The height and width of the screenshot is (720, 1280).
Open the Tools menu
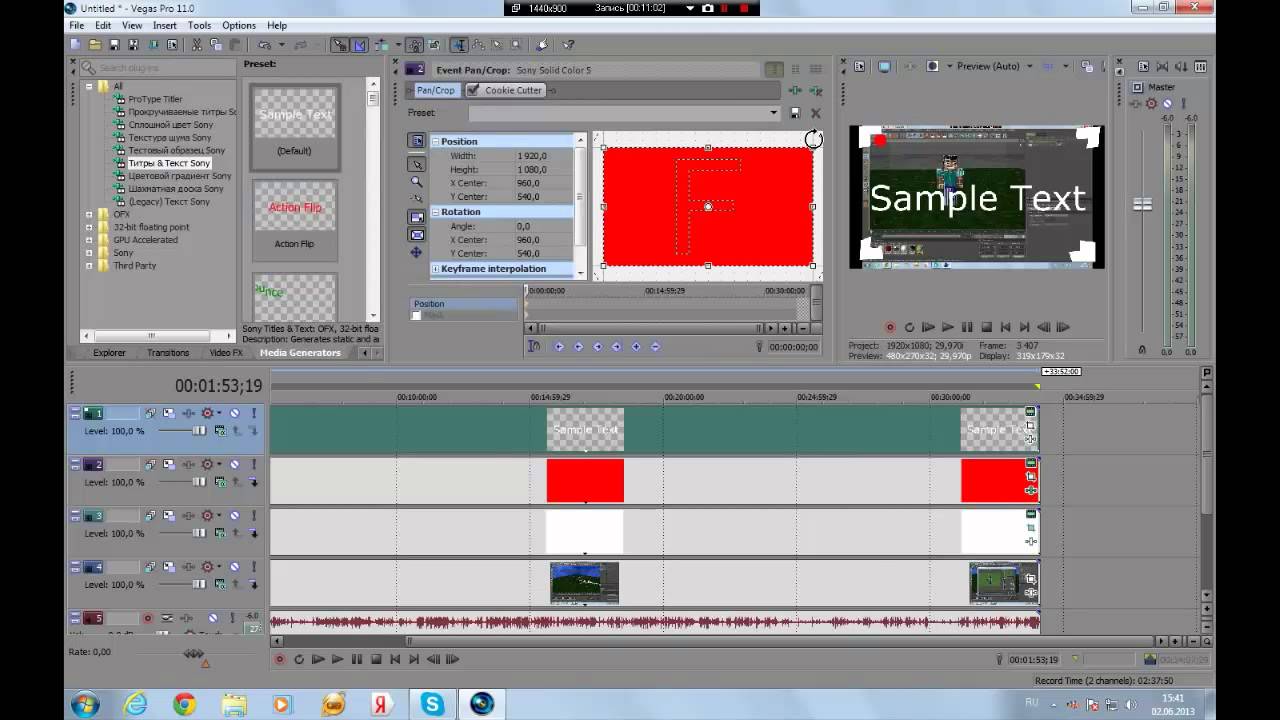click(x=199, y=25)
